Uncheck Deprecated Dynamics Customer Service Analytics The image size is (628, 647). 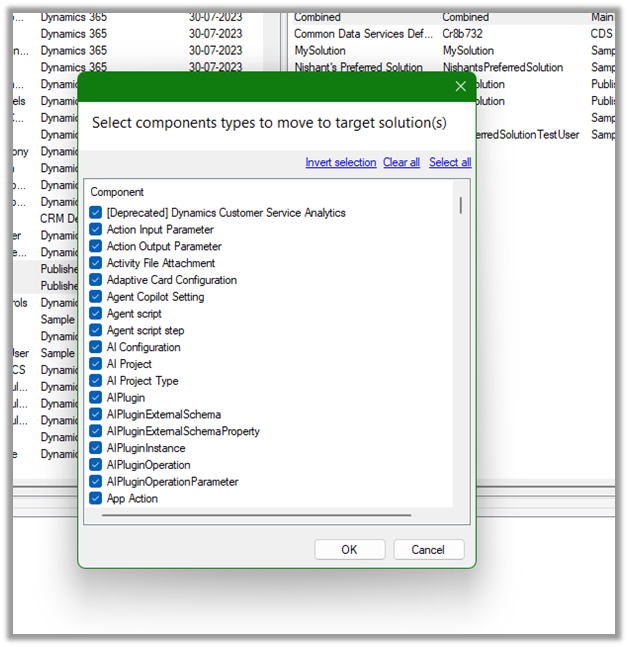tap(96, 213)
